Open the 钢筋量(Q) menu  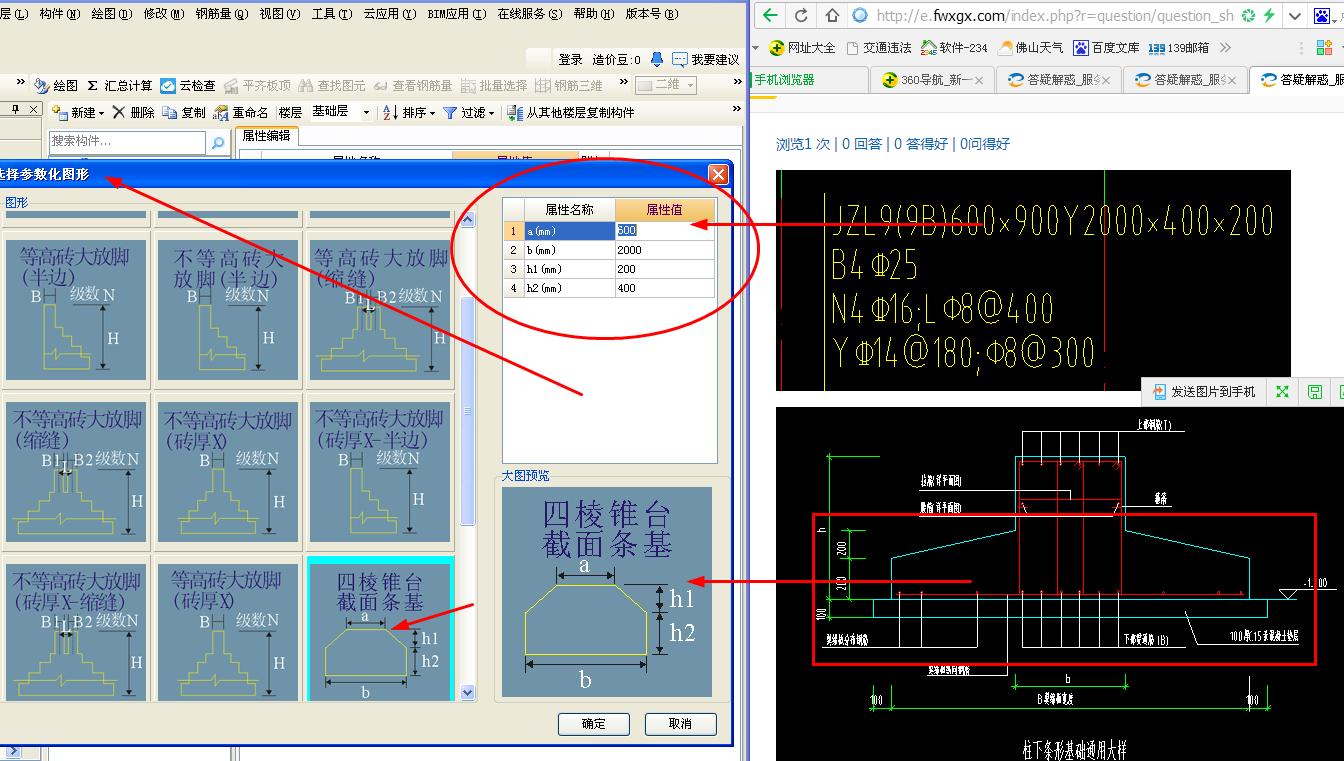pyautogui.click(x=222, y=14)
